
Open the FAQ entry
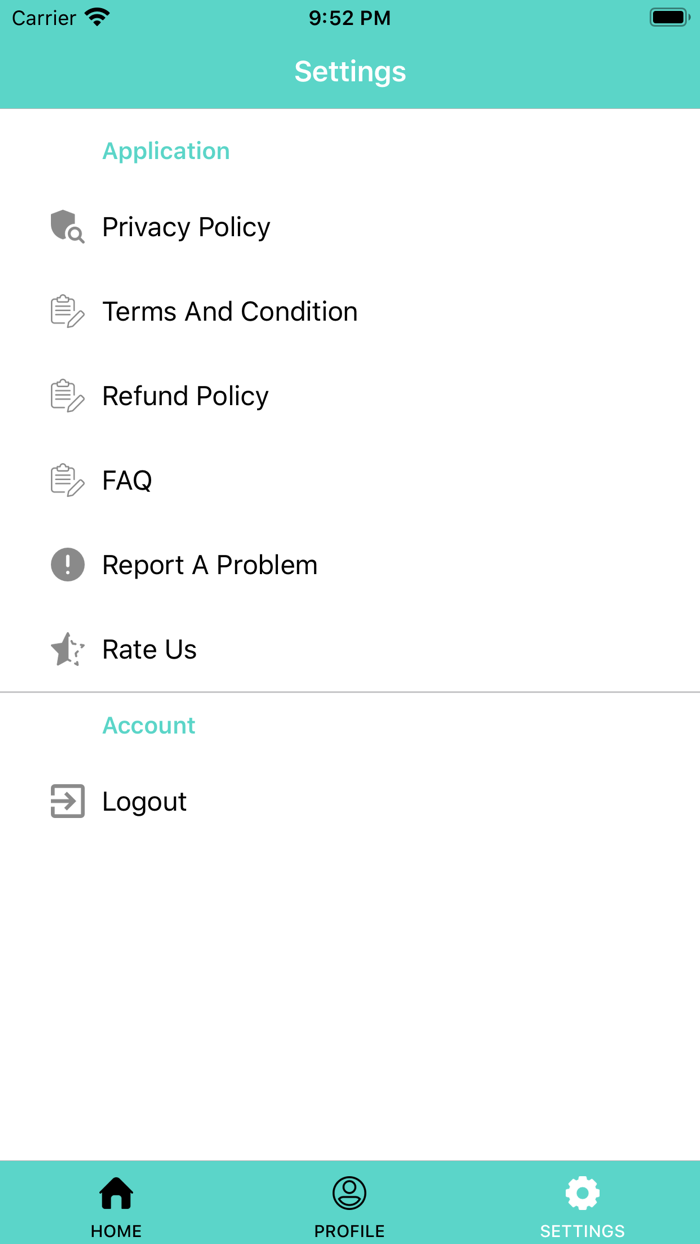pyautogui.click(x=127, y=481)
